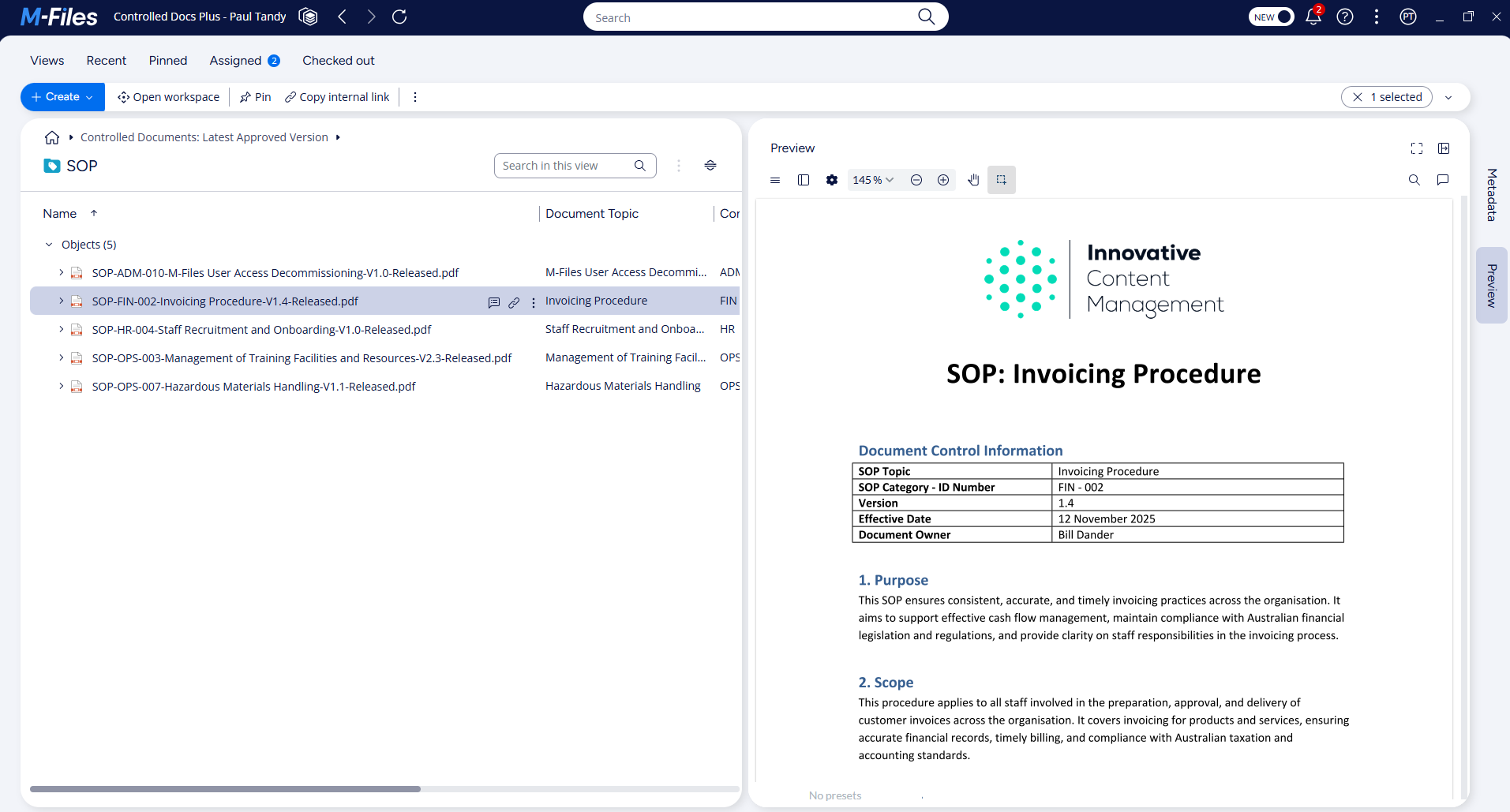Expand the SOP-HR-004 document row
This screenshot has width=1510, height=812.
[x=61, y=329]
